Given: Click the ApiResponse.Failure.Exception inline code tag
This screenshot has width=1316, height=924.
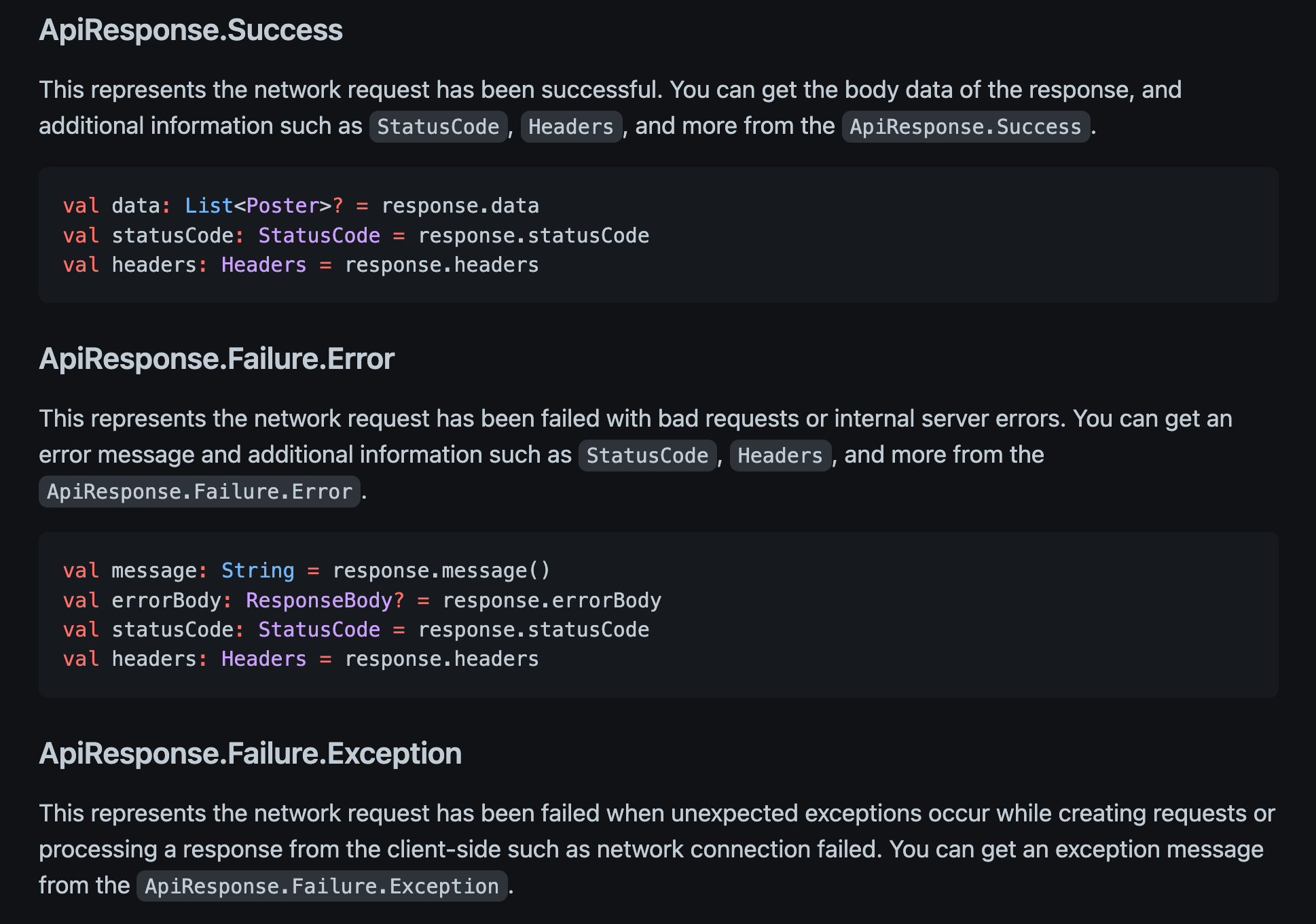Looking at the screenshot, I should pos(322,886).
